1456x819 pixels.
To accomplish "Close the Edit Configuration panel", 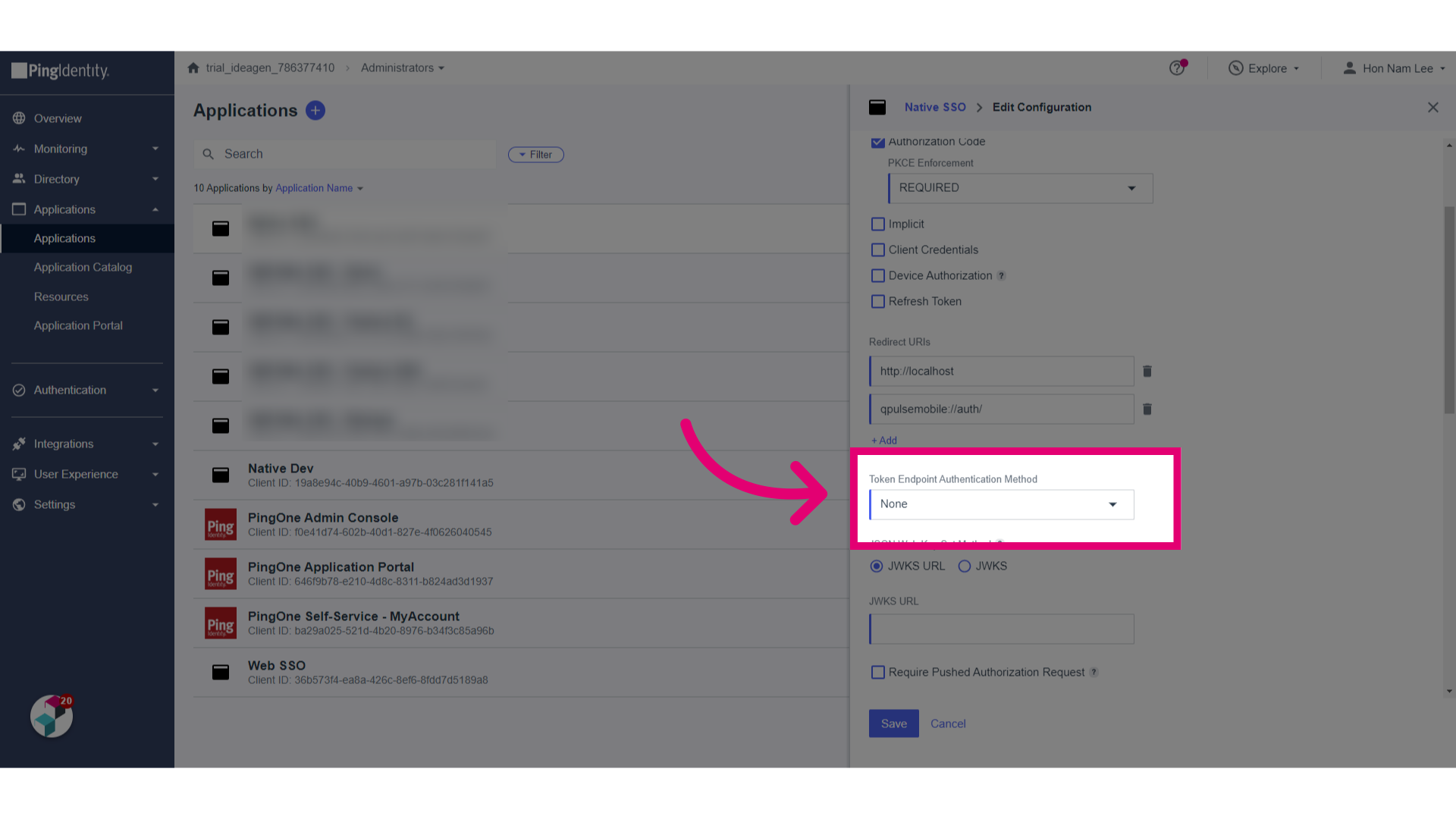I will 1432,108.
